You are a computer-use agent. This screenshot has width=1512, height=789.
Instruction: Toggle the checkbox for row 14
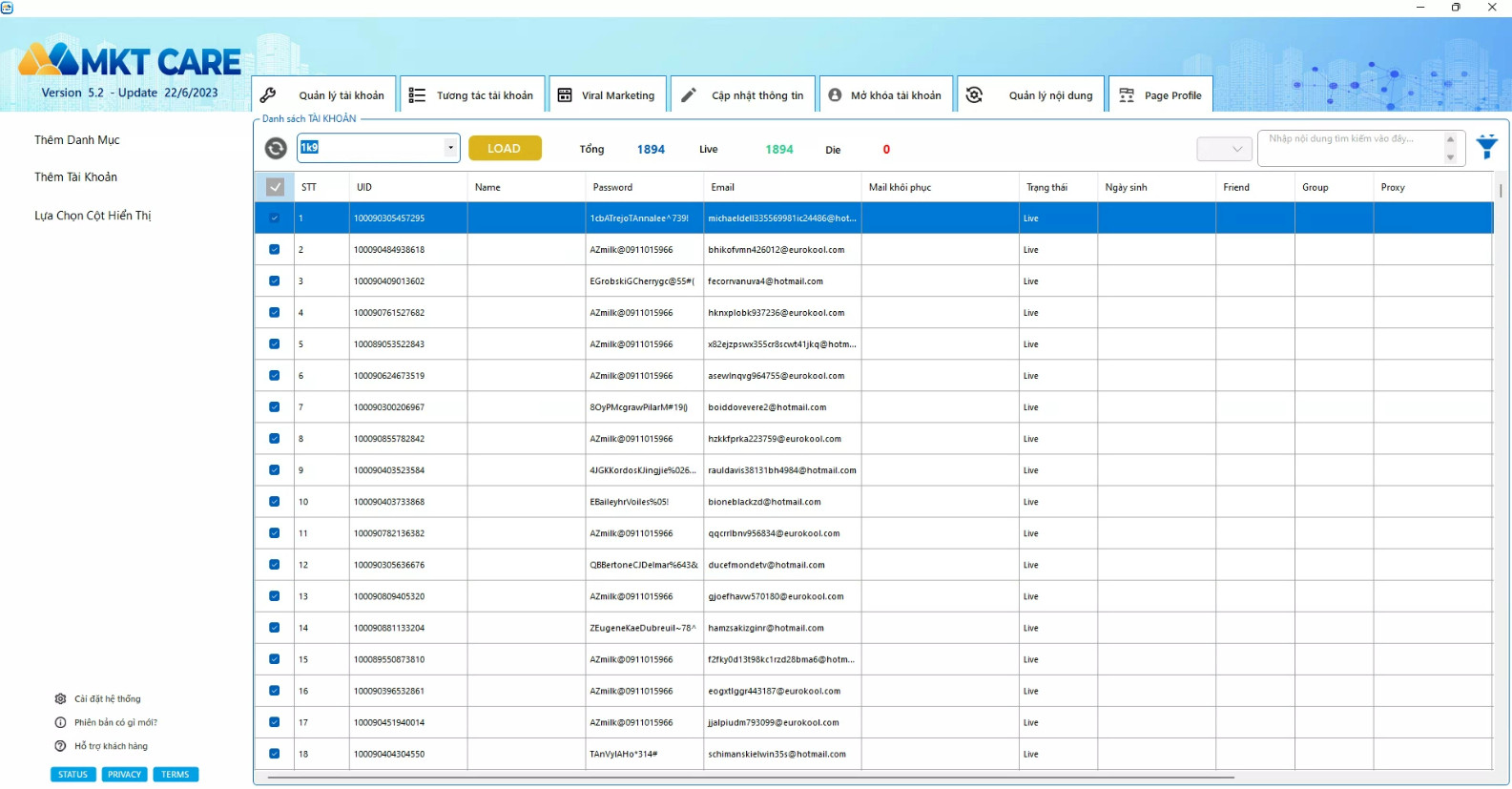(x=275, y=627)
